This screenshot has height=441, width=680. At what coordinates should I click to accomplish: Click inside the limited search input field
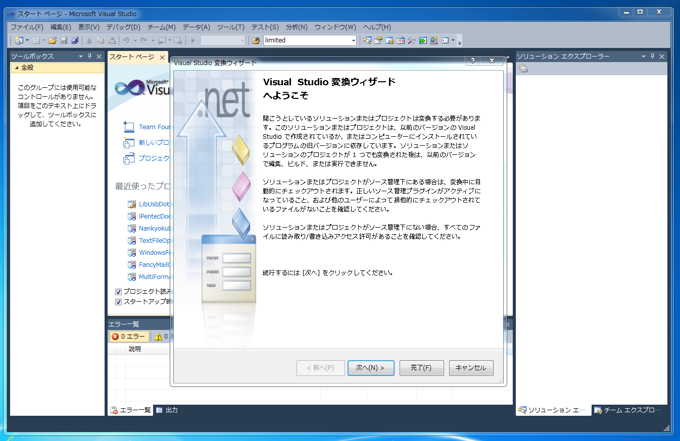point(307,40)
